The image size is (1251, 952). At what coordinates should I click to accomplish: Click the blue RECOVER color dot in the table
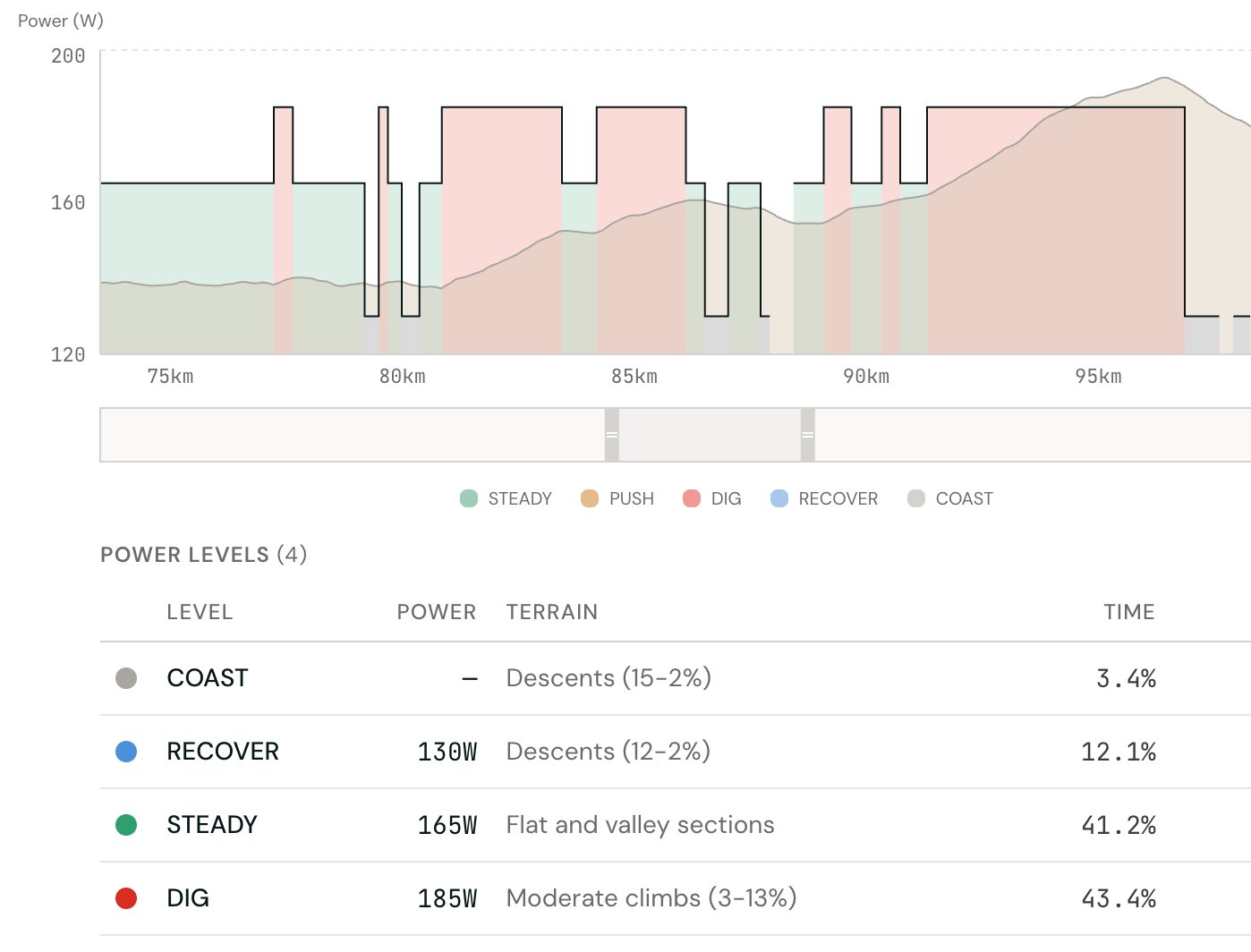(126, 752)
